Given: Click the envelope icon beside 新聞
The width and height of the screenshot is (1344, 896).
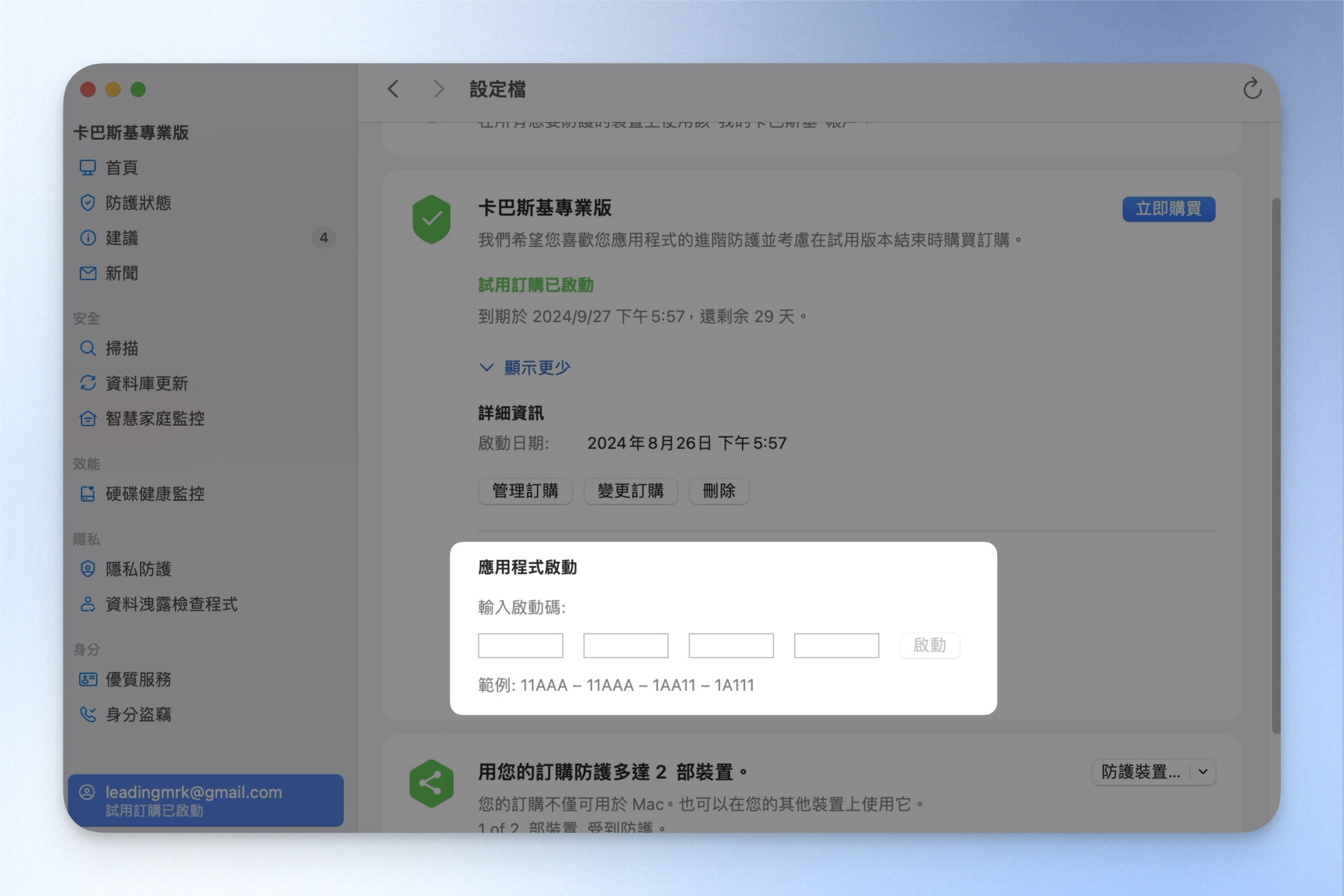Looking at the screenshot, I should (x=88, y=273).
